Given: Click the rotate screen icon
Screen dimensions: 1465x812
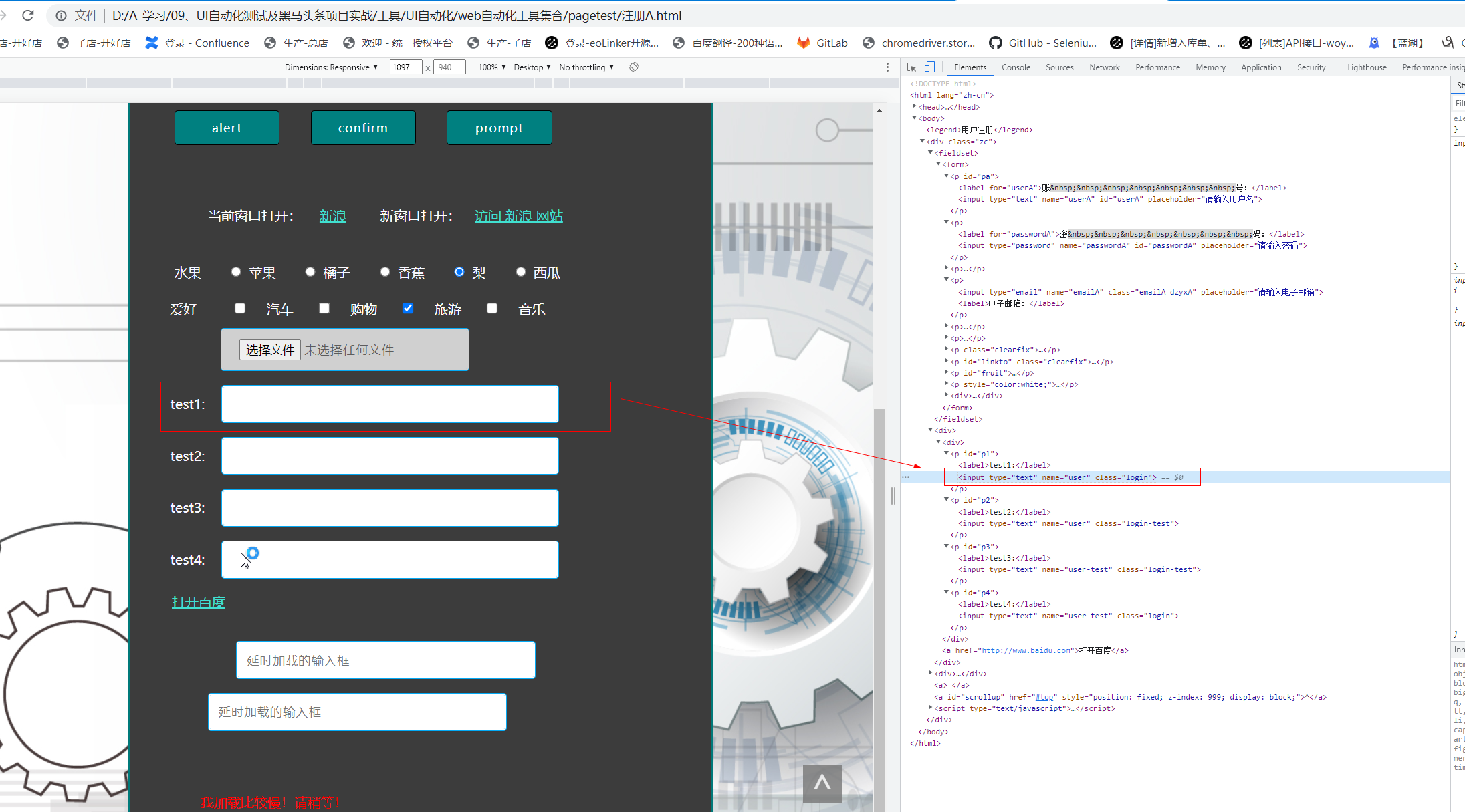Looking at the screenshot, I should pyautogui.click(x=634, y=67).
